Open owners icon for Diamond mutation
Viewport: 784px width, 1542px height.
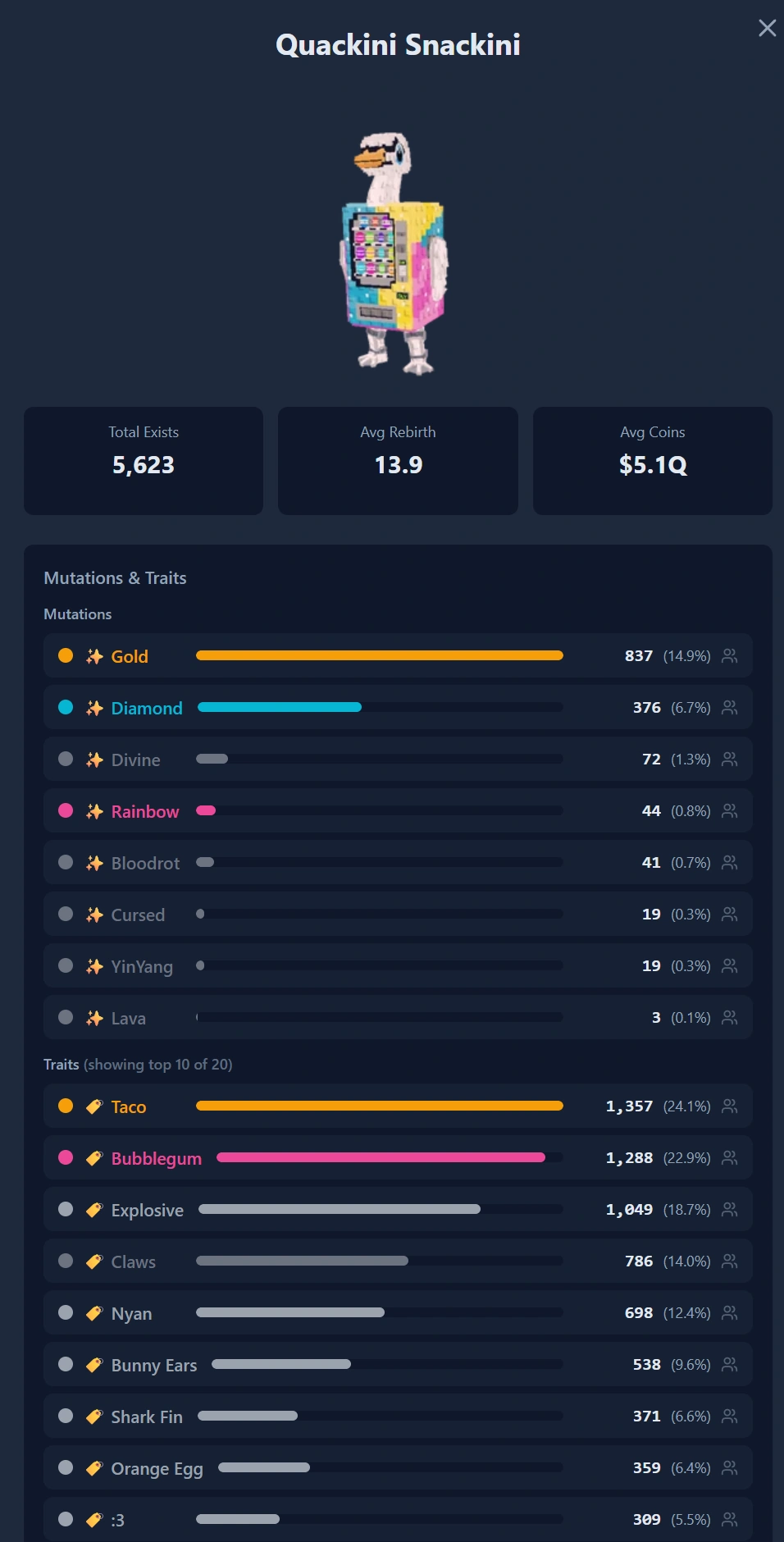[x=729, y=707]
